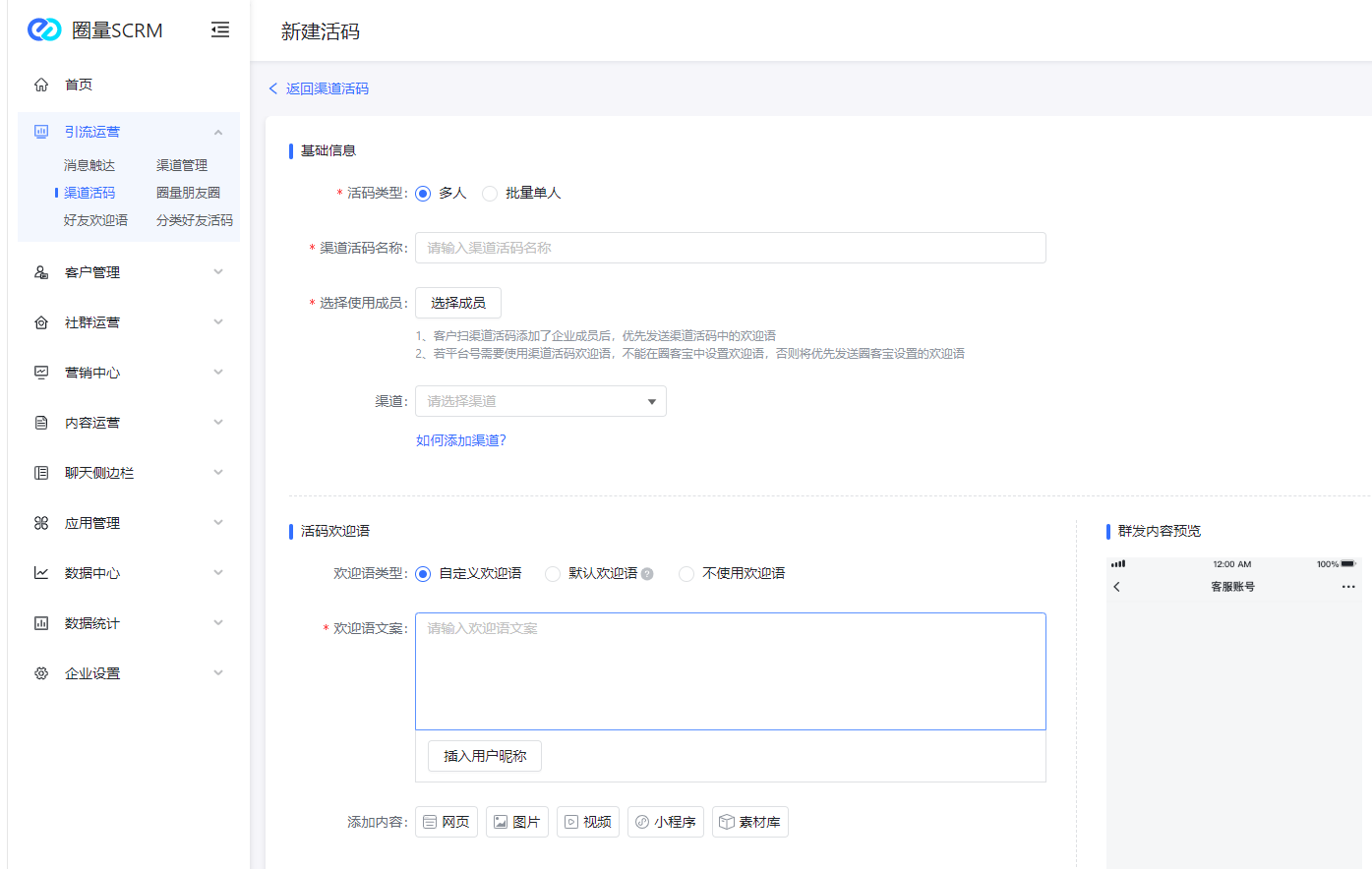Go to 好友欢迎语 submenu item
This screenshot has height=869, width=1372.
95,220
